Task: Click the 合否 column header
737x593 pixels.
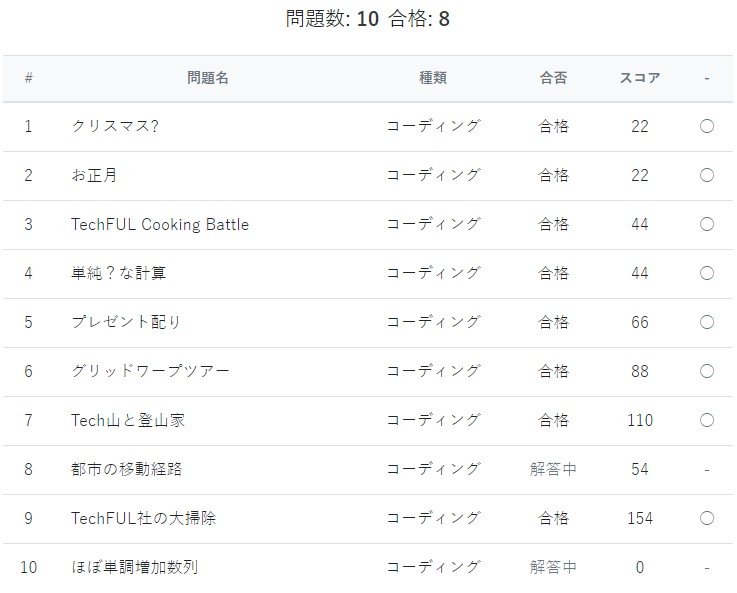Action: tap(553, 78)
